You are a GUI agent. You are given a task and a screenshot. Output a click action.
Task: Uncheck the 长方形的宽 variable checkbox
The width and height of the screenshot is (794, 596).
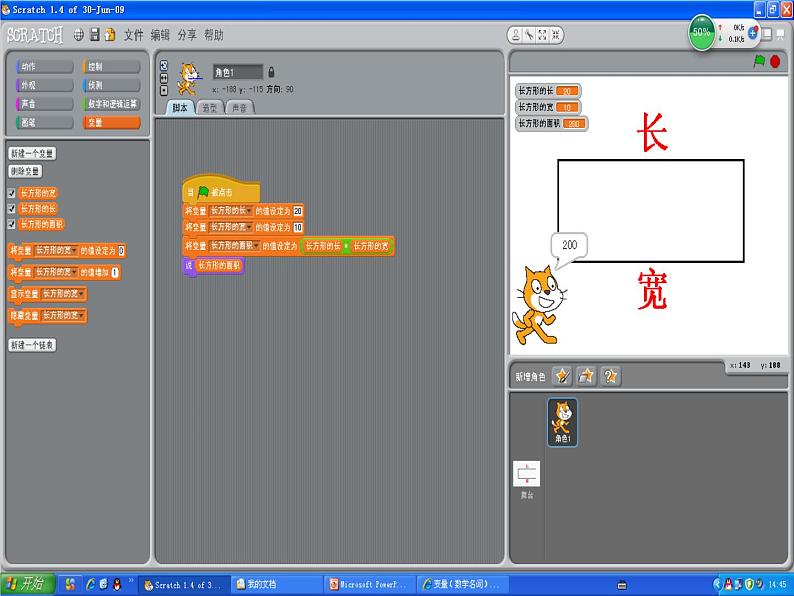[x=12, y=193]
